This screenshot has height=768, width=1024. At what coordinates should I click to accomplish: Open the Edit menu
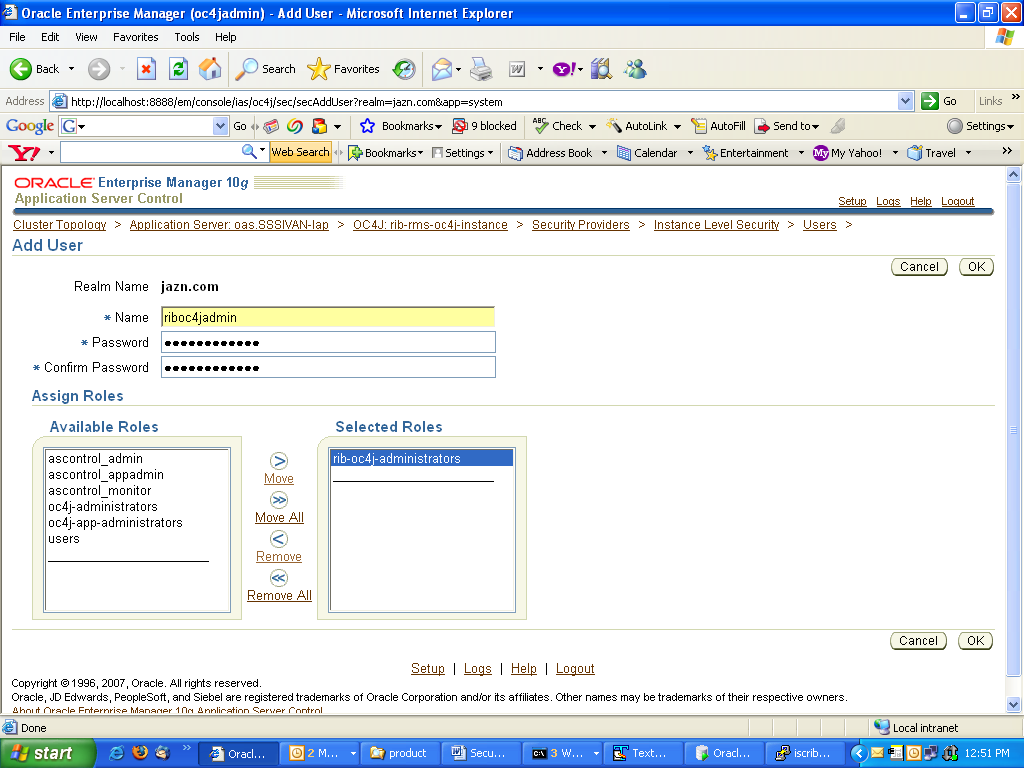coord(50,37)
